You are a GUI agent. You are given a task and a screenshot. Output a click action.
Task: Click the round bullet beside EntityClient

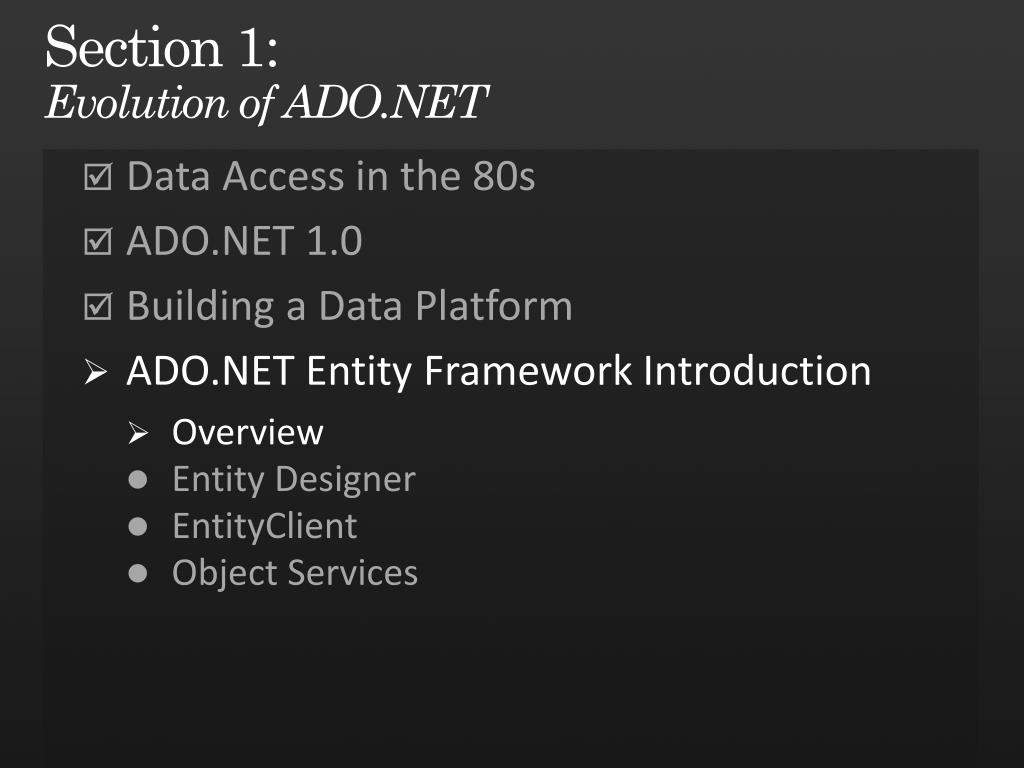(x=138, y=526)
